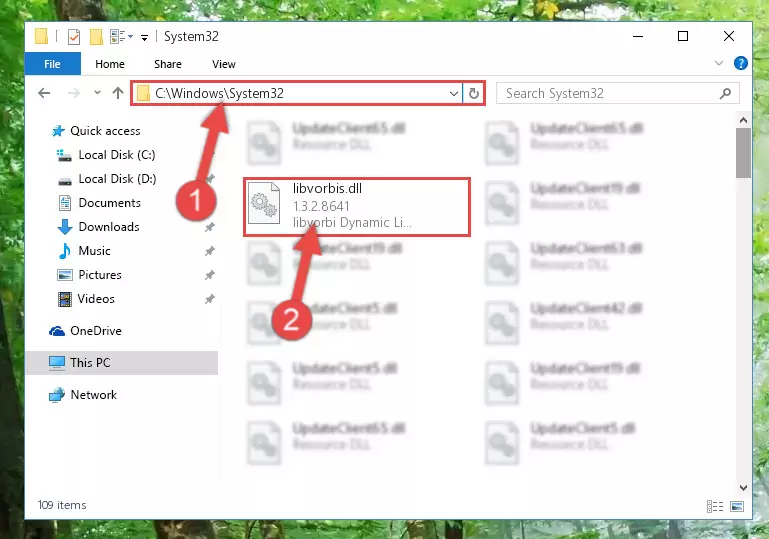Open the Customize Quick Access Toolbar dropdown
This screenshot has width=769, height=539.
click(144, 37)
